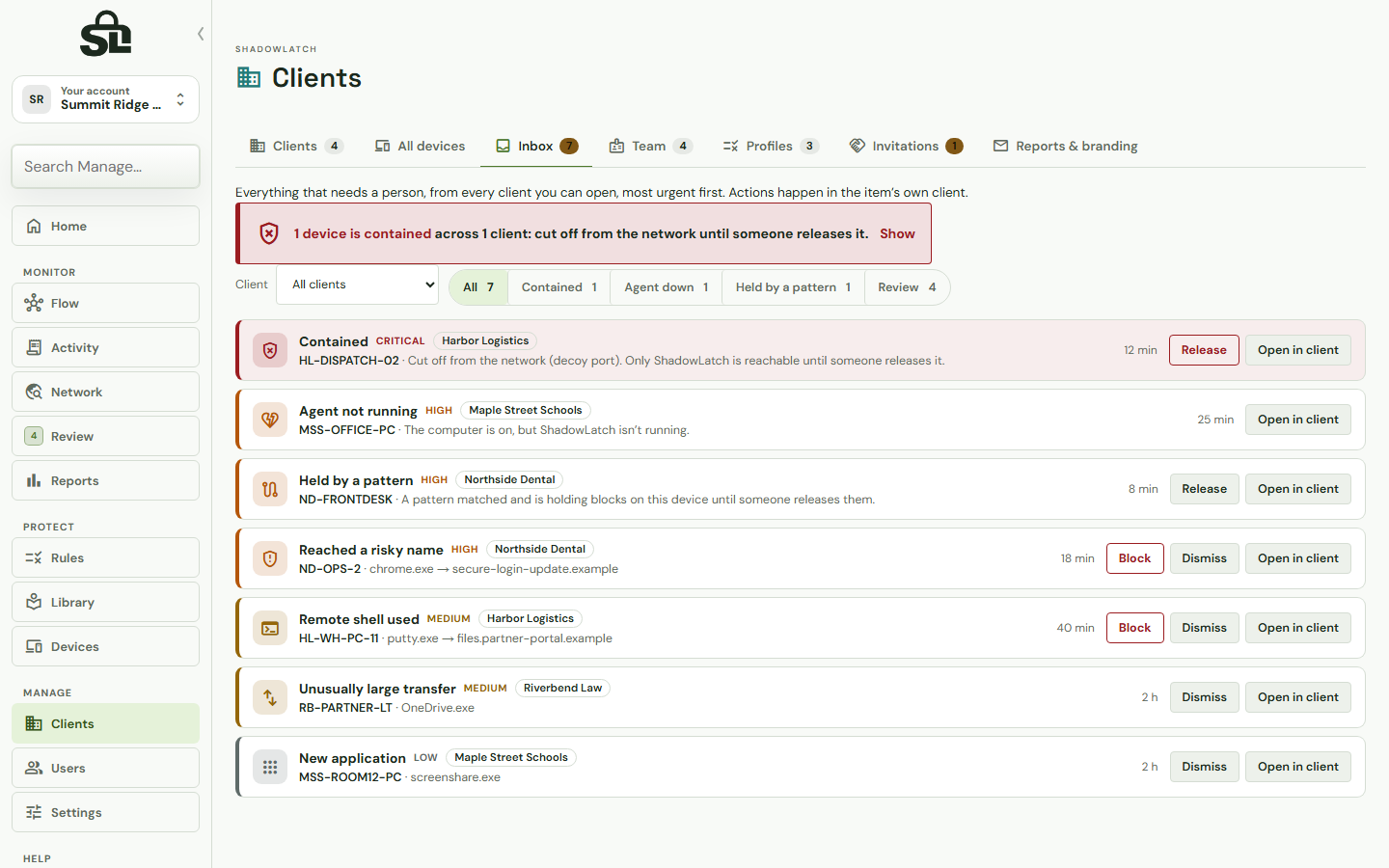This screenshot has width=1389, height=868.
Task: Open Settings in the Manage section
Action: point(105,812)
